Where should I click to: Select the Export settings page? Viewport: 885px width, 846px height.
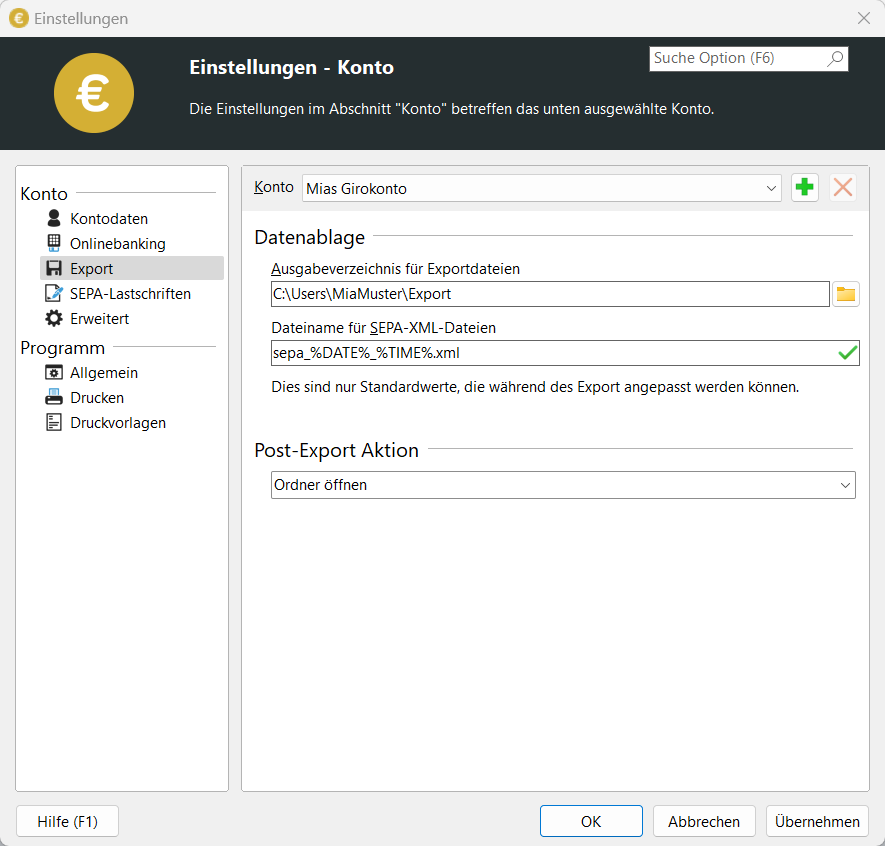[x=132, y=269]
